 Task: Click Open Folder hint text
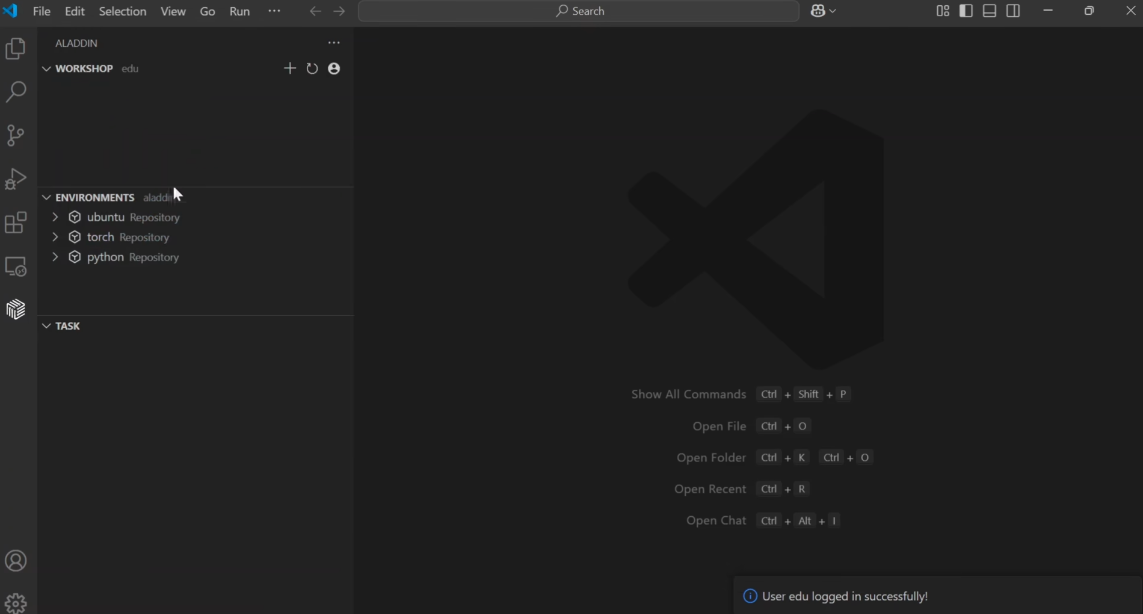tap(711, 458)
